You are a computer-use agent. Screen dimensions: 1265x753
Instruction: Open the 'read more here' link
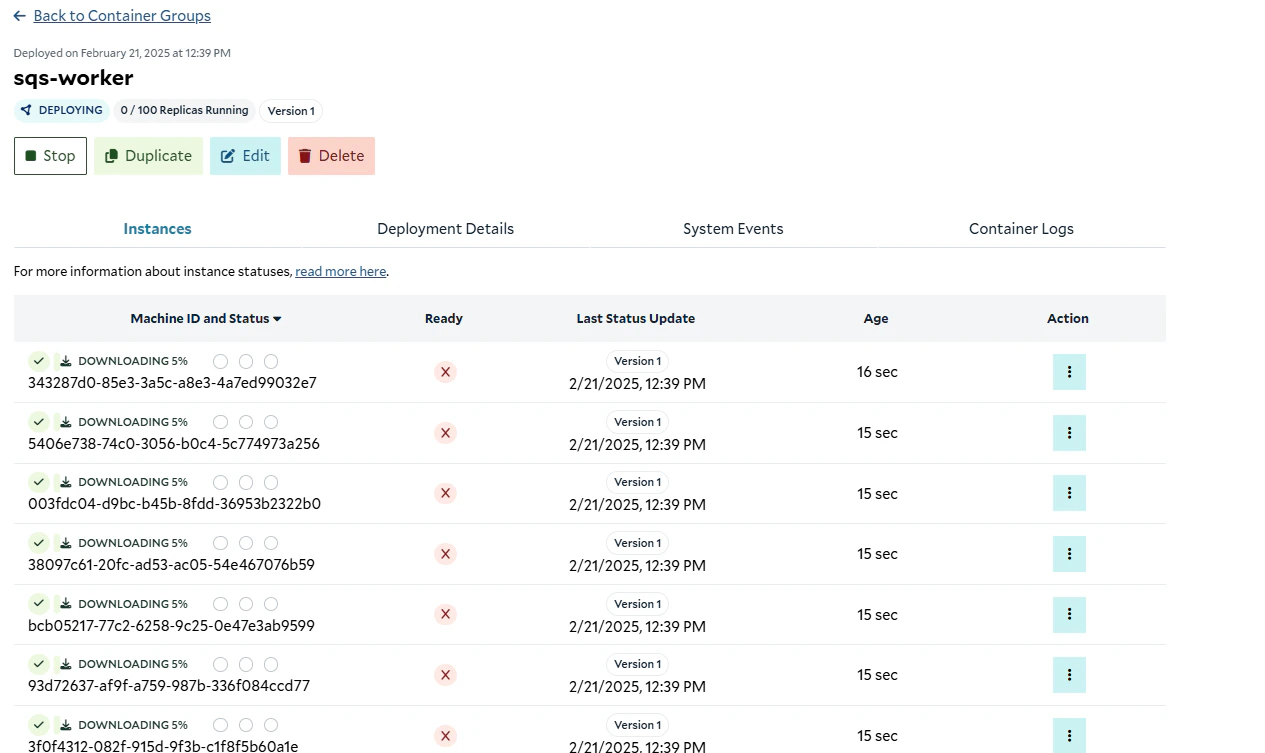341,272
